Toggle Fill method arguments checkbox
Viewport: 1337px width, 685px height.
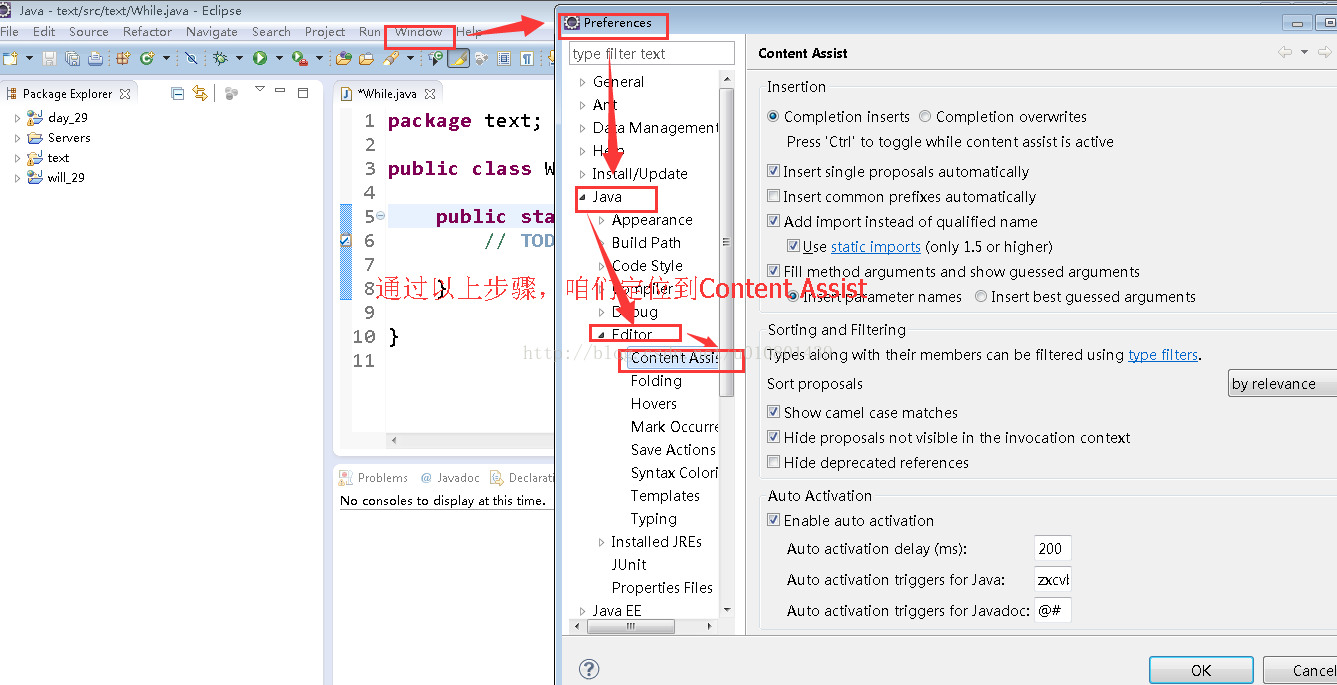point(773,272)
